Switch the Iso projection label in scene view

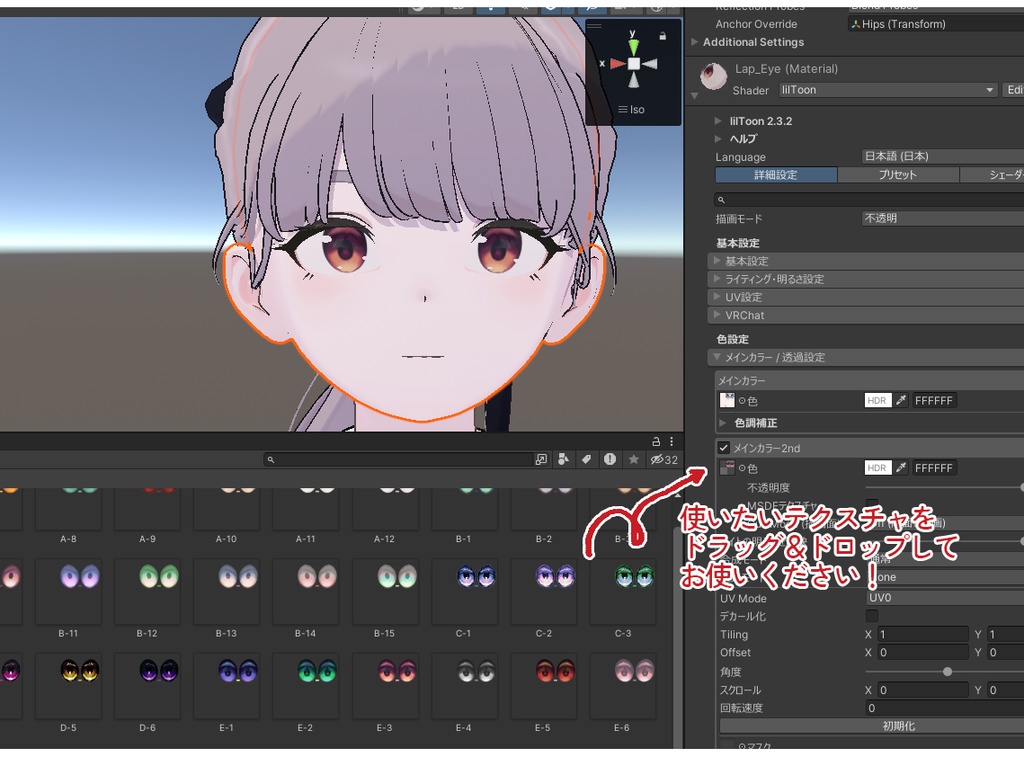click(632, 110)
